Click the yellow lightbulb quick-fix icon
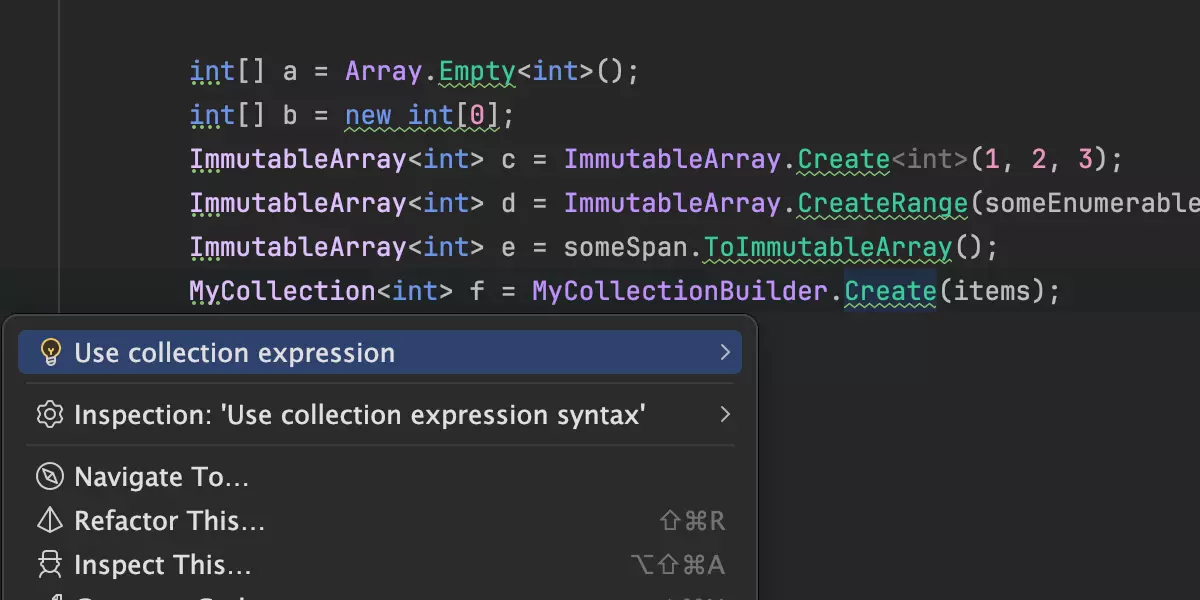 [x=49, y=353]
